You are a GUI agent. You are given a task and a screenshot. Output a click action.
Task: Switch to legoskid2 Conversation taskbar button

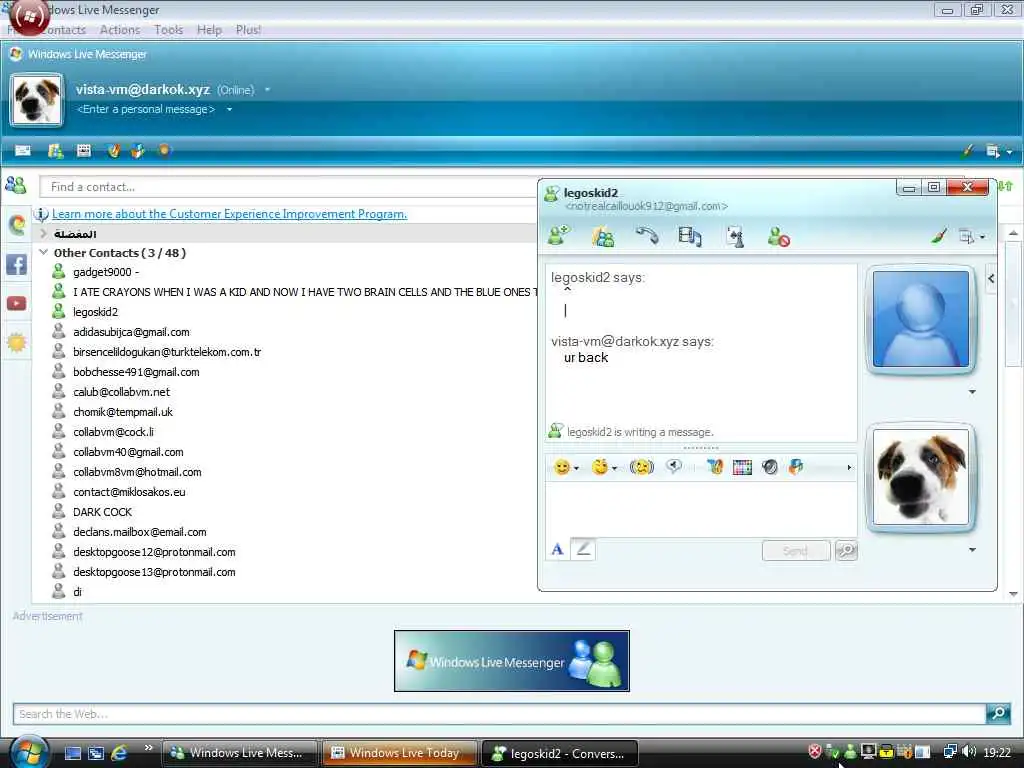pos(560,754)
